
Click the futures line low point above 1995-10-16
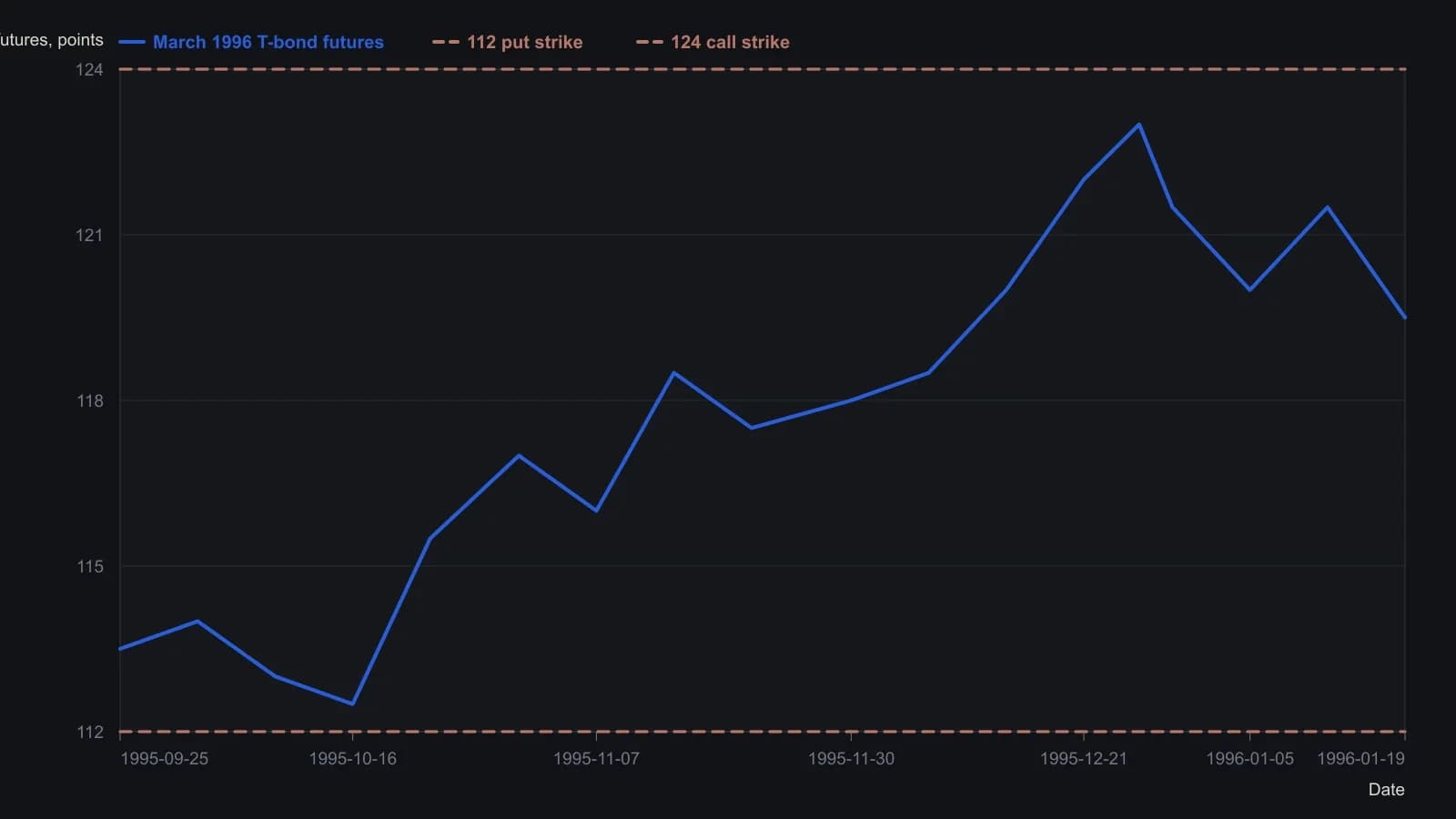pos(352,703)
